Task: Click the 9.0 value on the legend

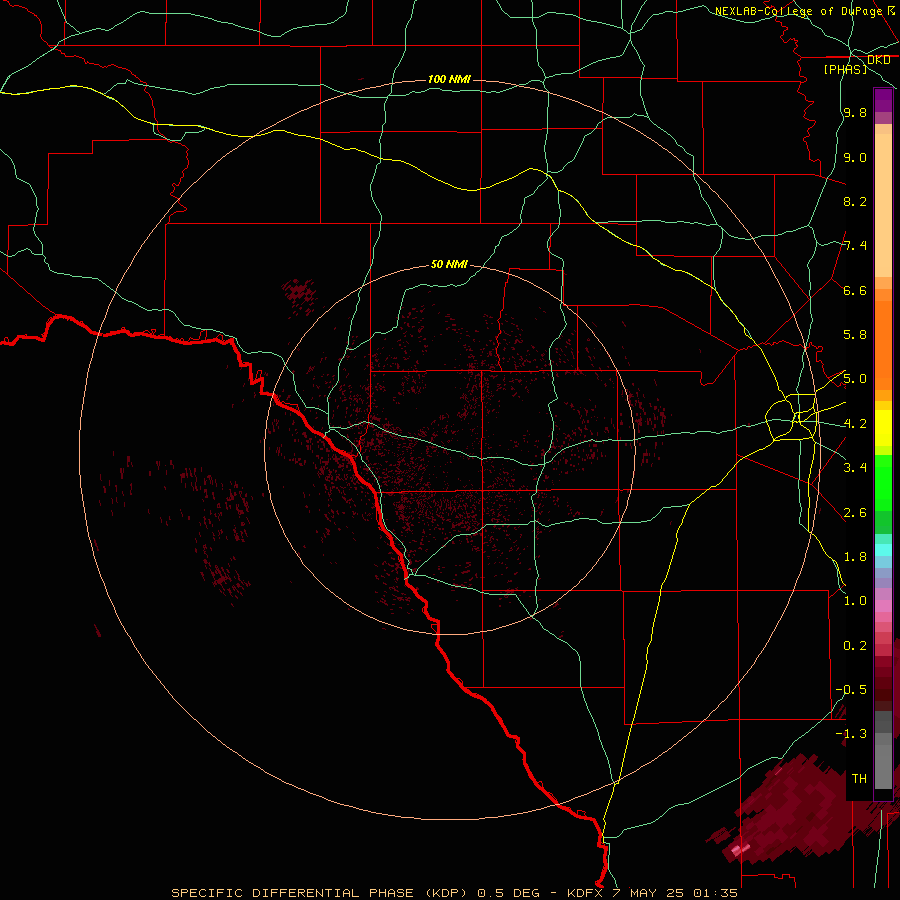Action: coord(855,157)
